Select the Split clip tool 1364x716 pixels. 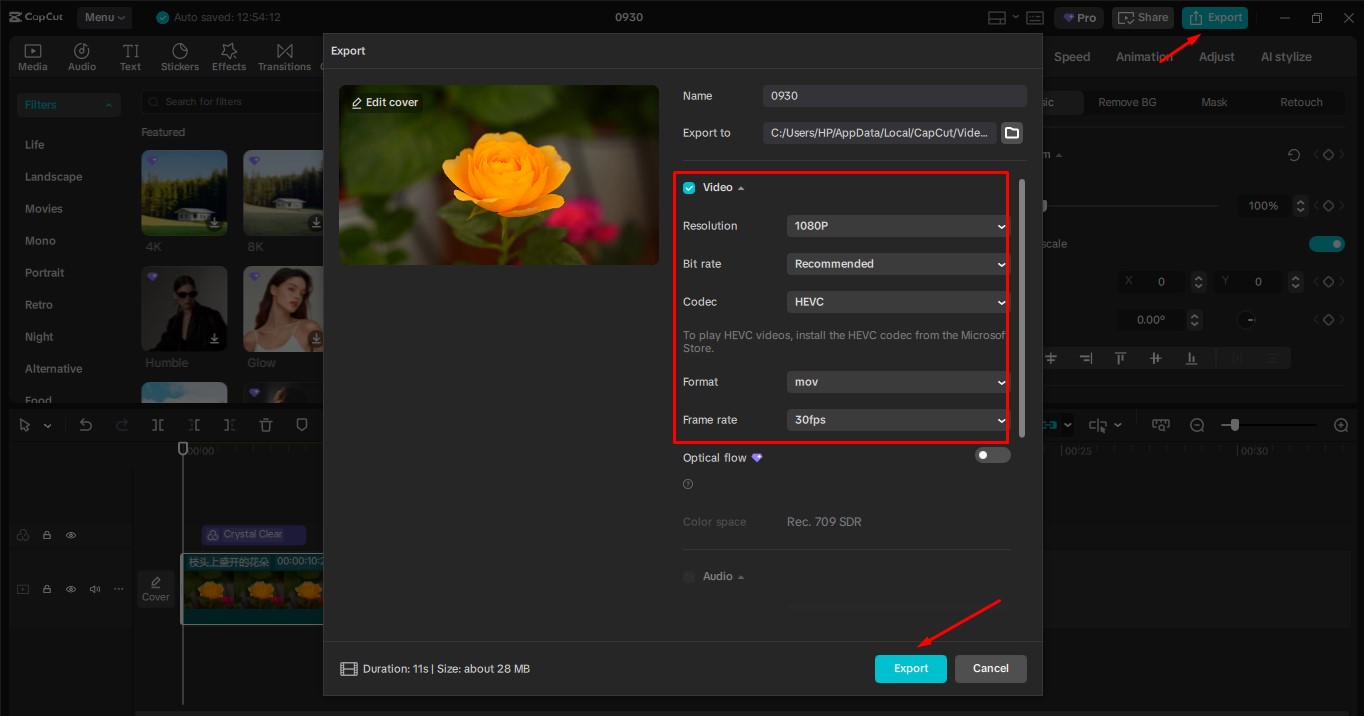[157, 424]
